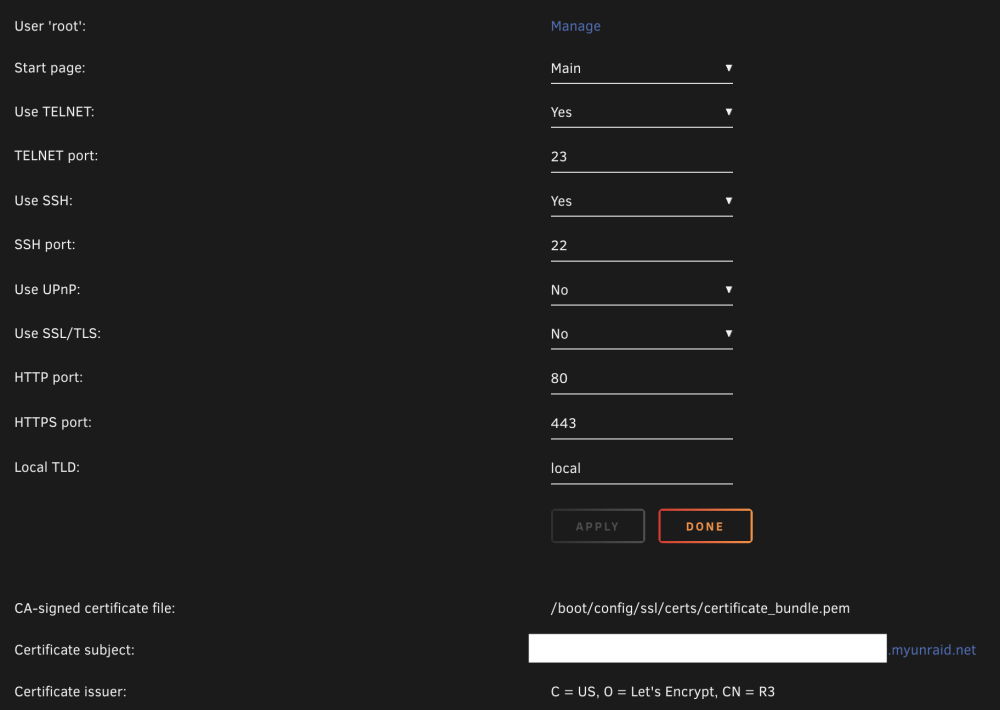This screenshot has width=1000, height=710.
Task: Click the 'Start page:' label
Action: pyautogui.click(x=50, y=68)
